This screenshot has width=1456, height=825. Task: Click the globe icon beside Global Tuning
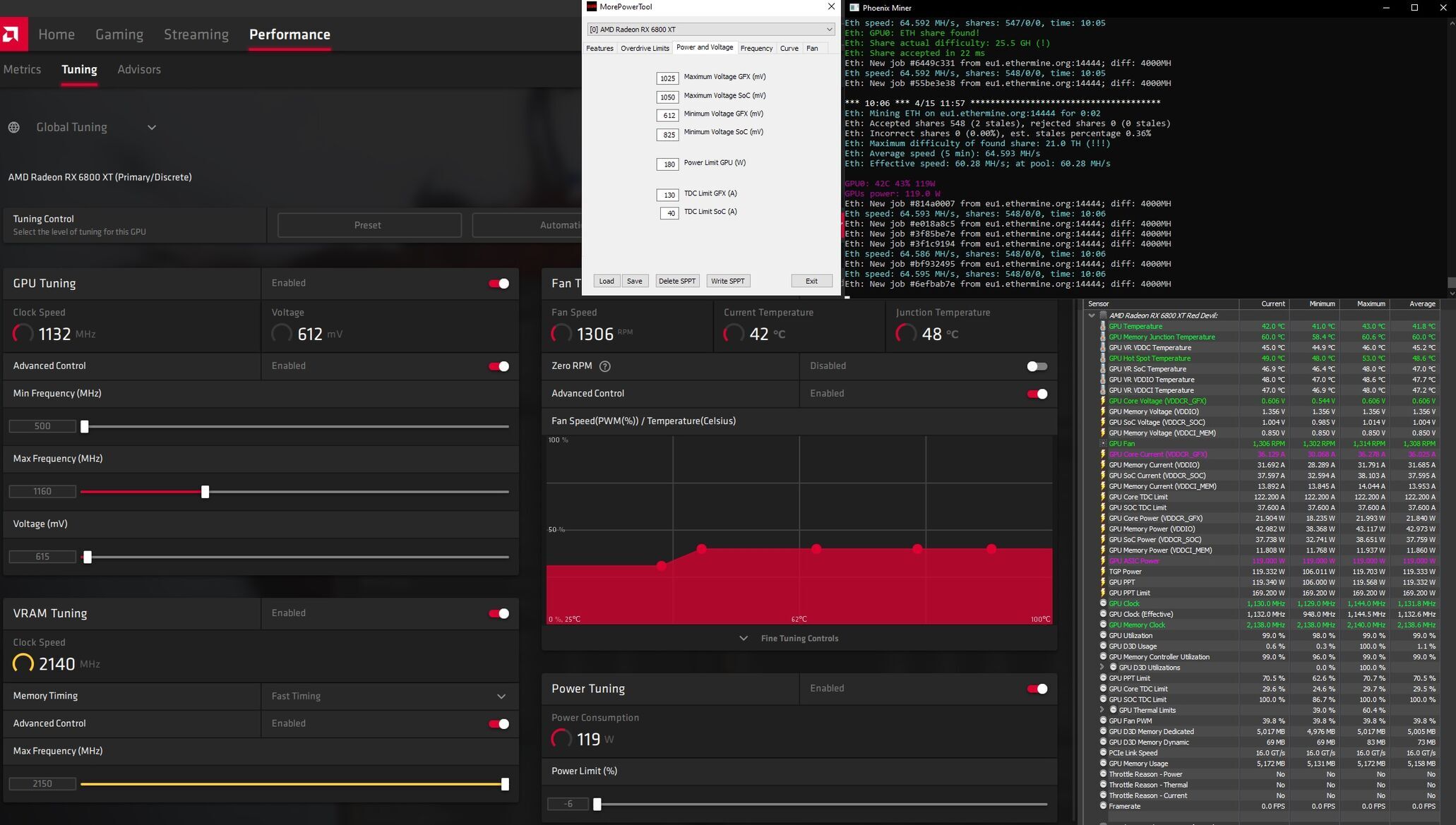14,128
